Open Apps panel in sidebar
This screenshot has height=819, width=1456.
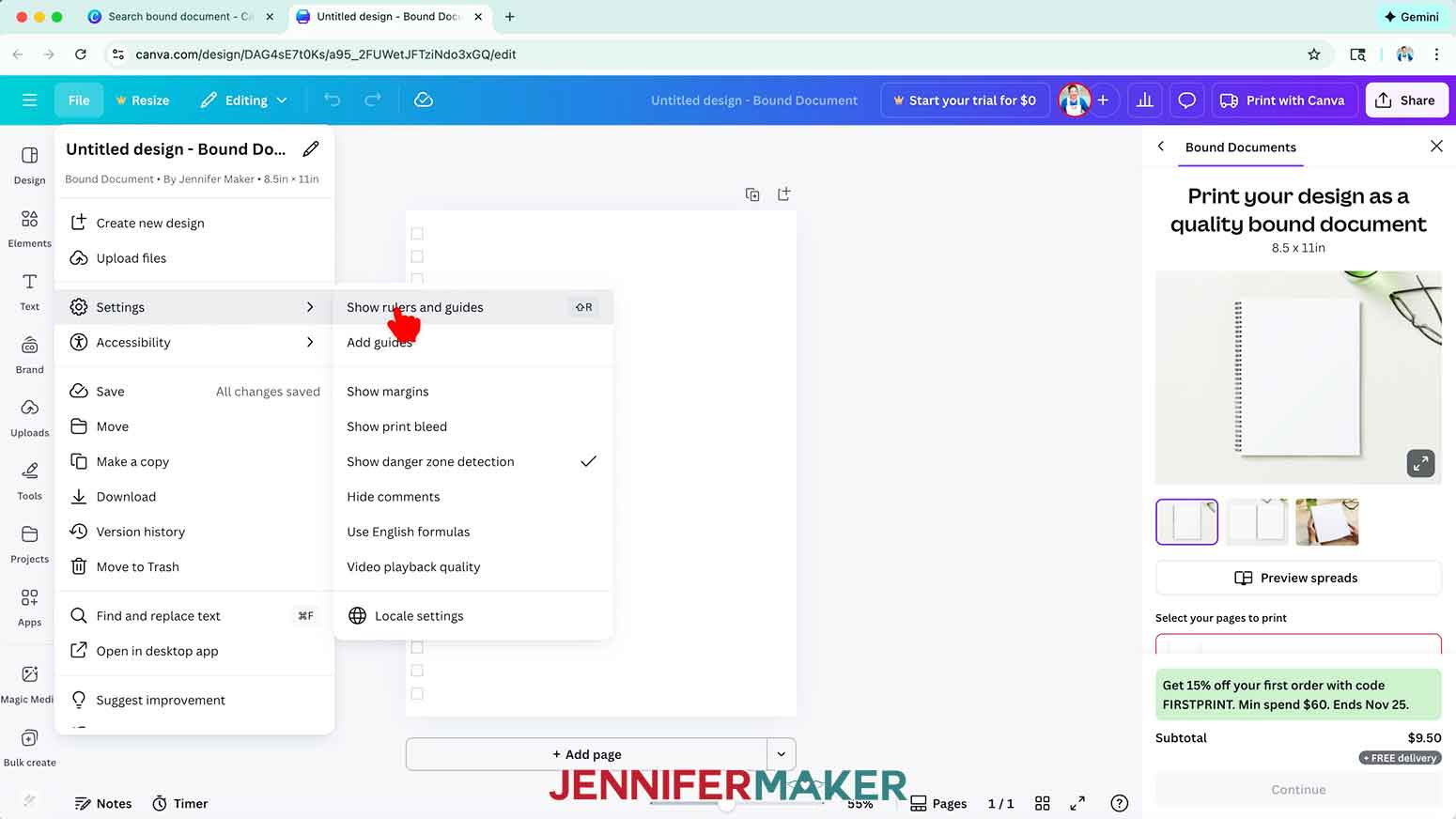point(29,607)
